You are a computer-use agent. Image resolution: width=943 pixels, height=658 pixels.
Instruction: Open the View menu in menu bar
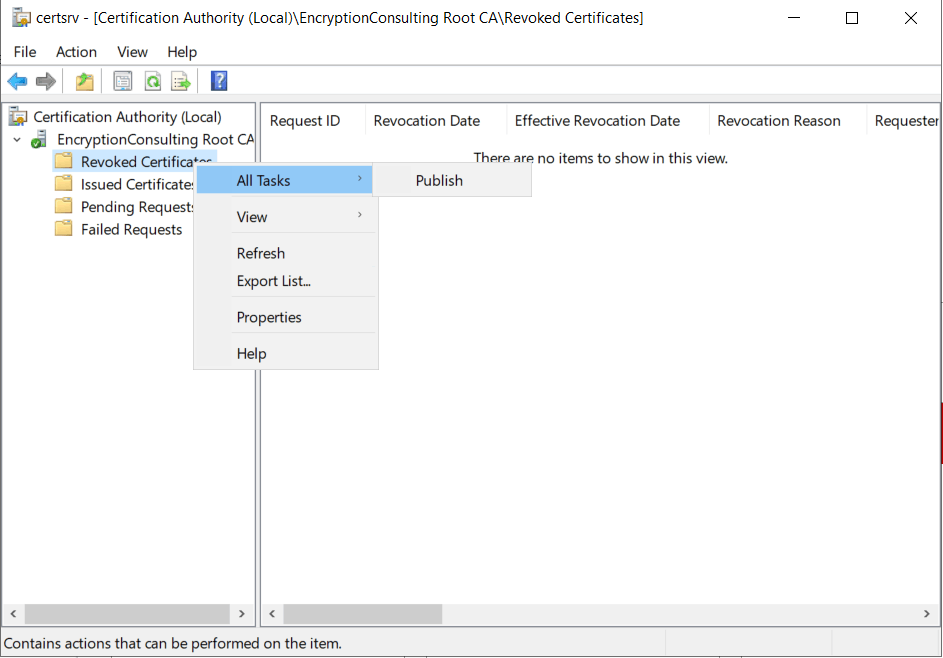pos(132,52)
